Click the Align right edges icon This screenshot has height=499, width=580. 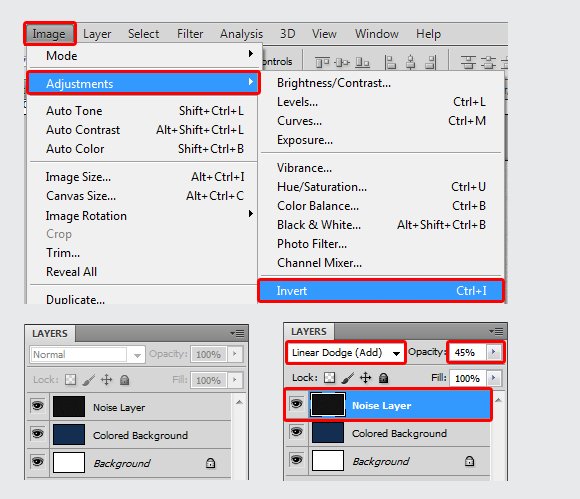tap(431, 63)
